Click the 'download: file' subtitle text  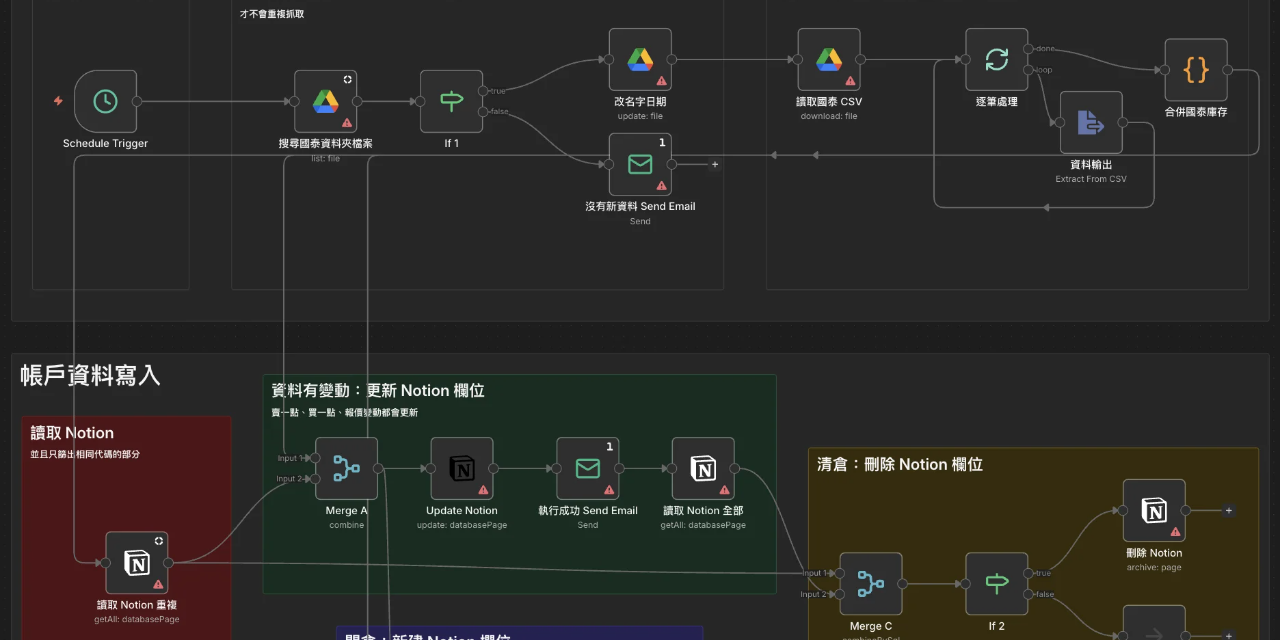click(x=829, y=116)
